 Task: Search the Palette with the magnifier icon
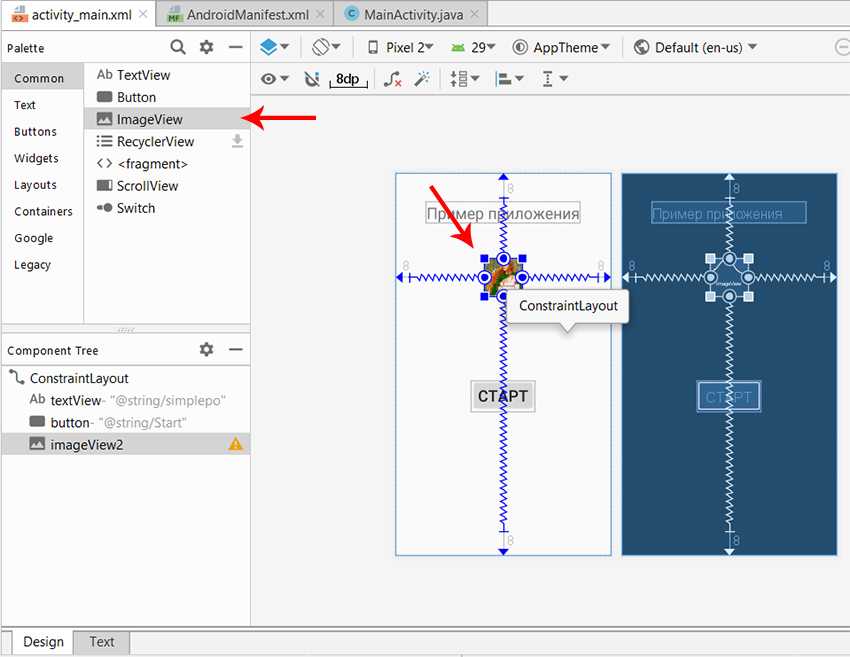pyautogui.click(x=178, y=47)
